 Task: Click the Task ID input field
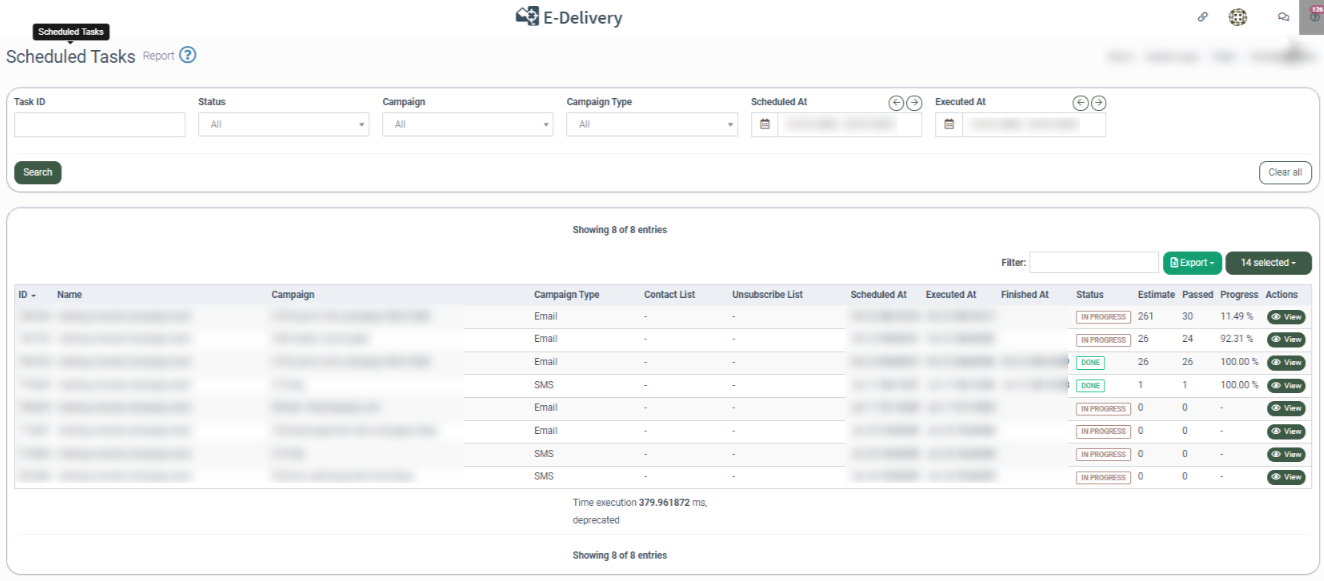point(100,125)
